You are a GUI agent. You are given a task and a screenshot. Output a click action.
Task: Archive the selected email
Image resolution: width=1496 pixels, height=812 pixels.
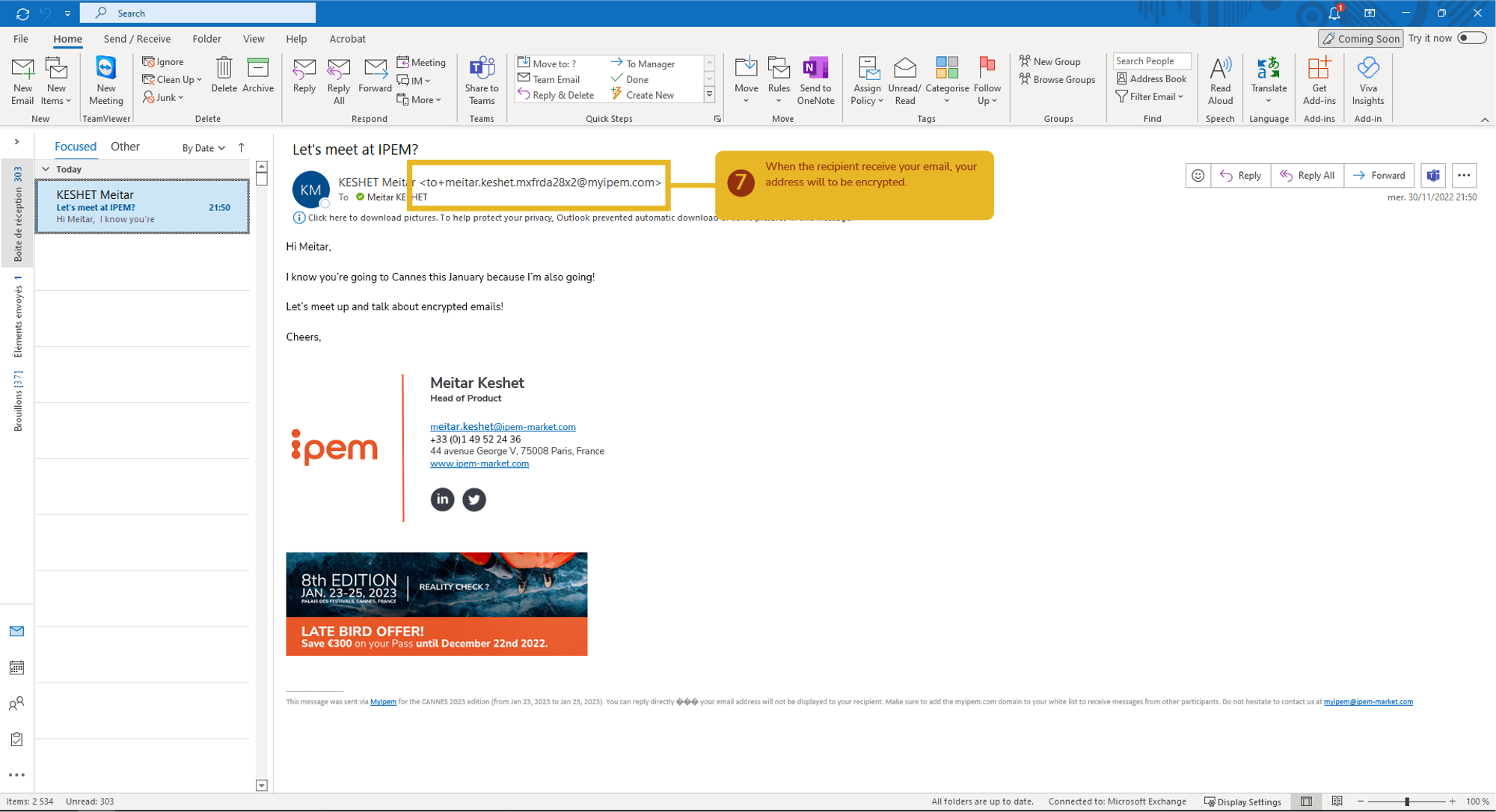pyautogui.click(x=258, y=75)
